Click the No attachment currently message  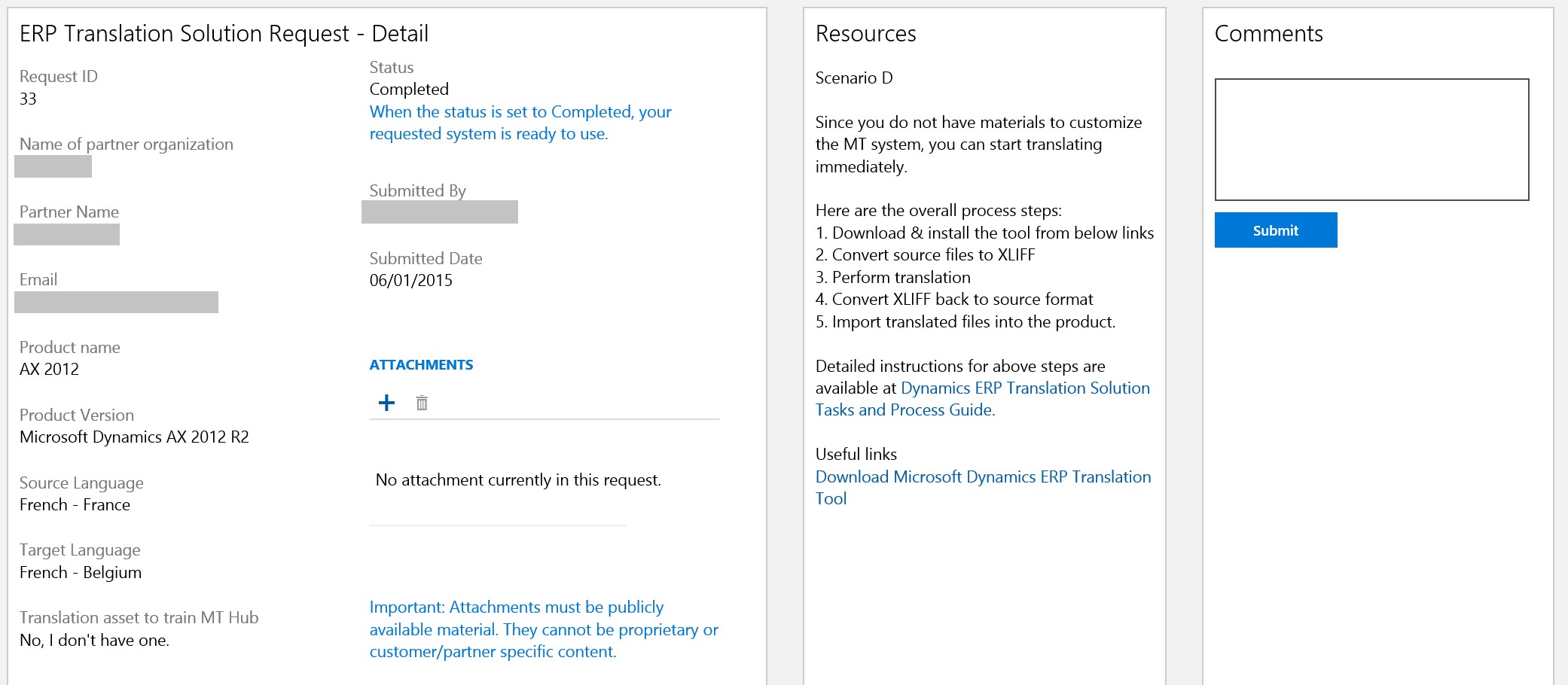(518, 480)
